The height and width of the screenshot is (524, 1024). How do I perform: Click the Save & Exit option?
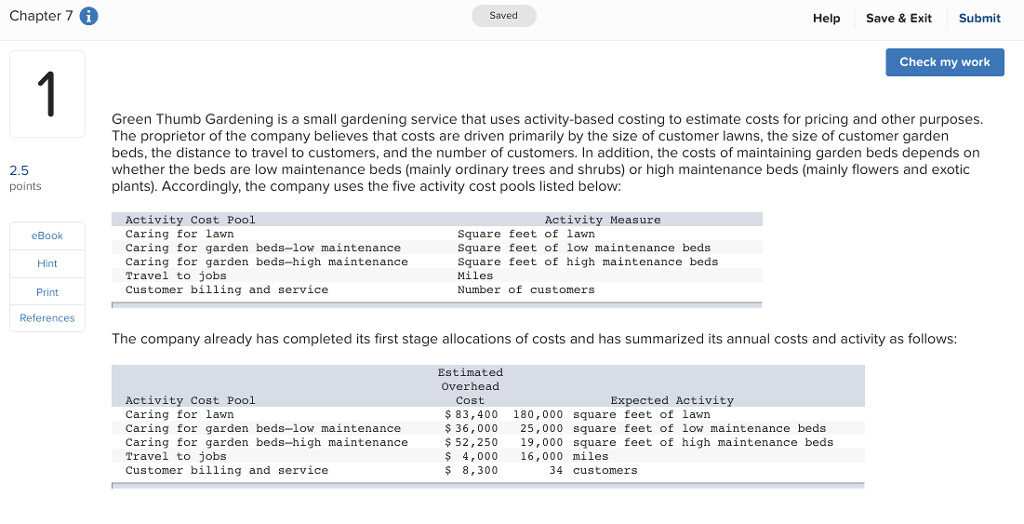[898, 18]
